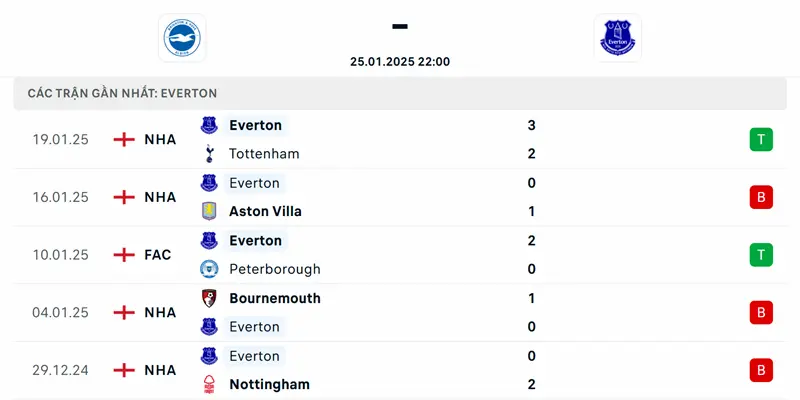
Task: Open the Bournemouth team name link
Action: click(275, 298)
